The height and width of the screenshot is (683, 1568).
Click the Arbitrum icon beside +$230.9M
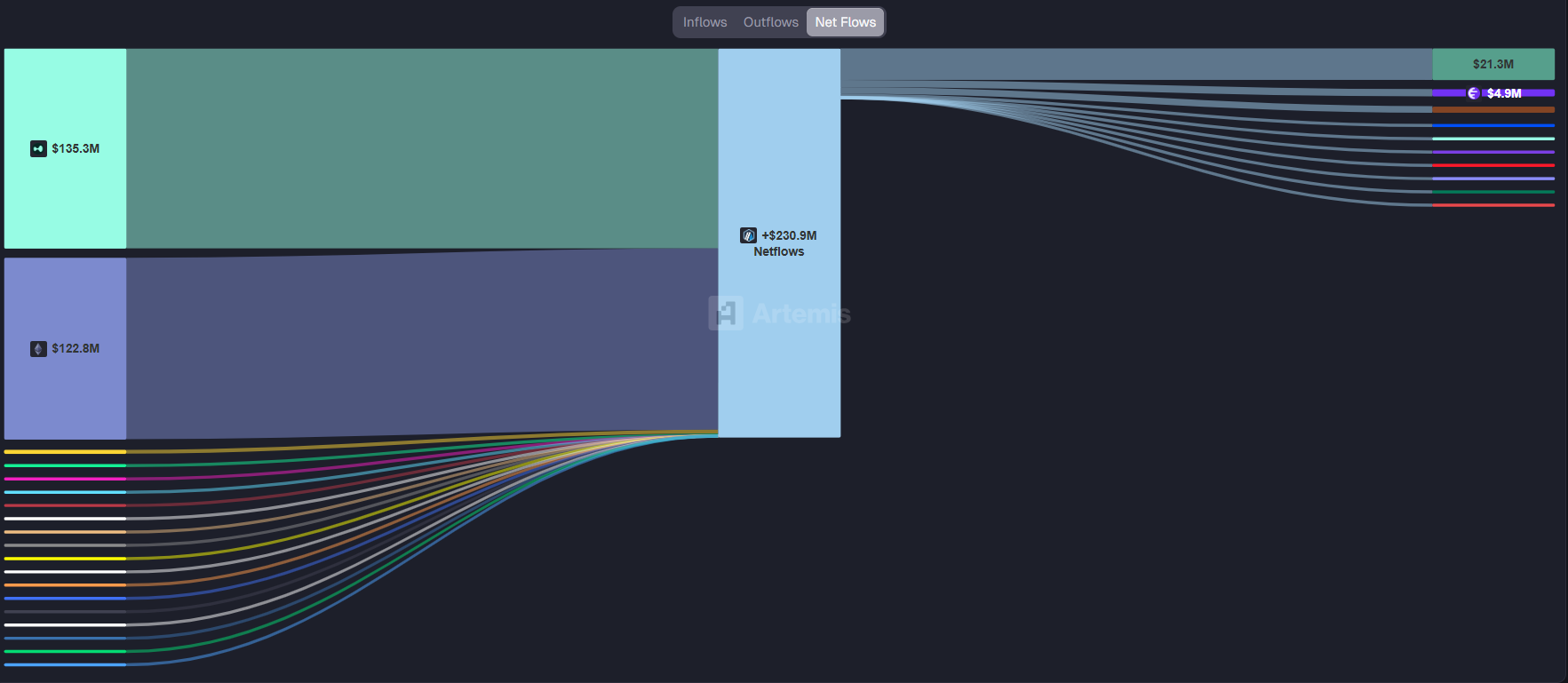click(748, 235)
